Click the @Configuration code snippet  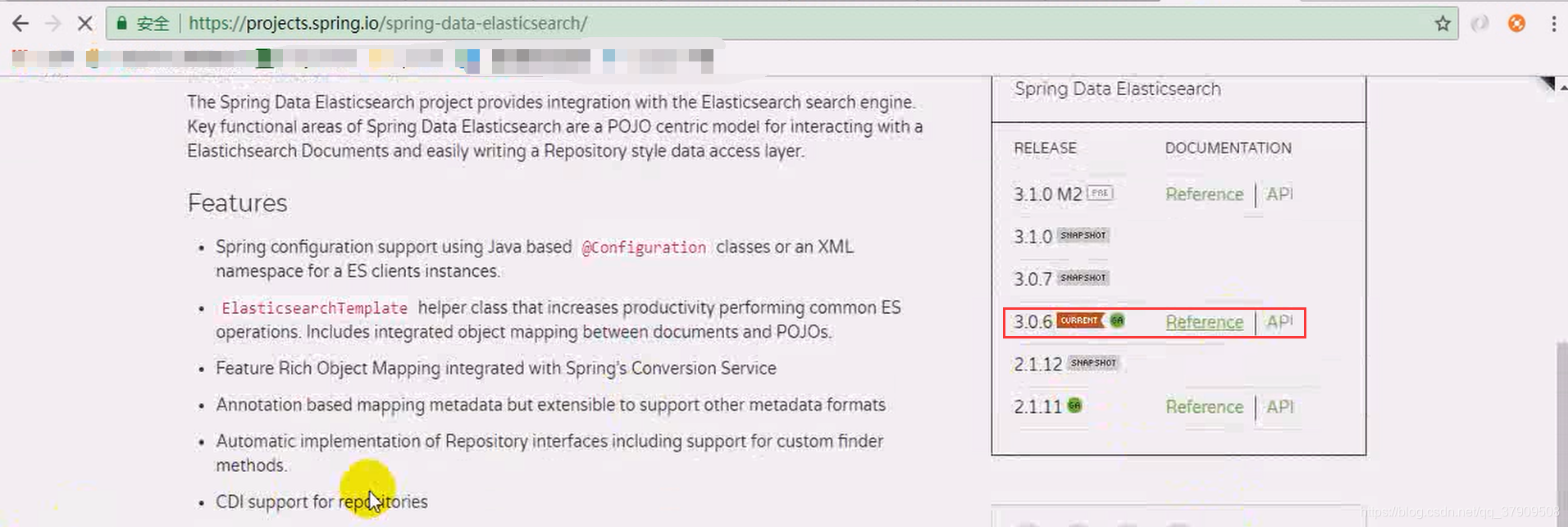[x=644, y=248]
